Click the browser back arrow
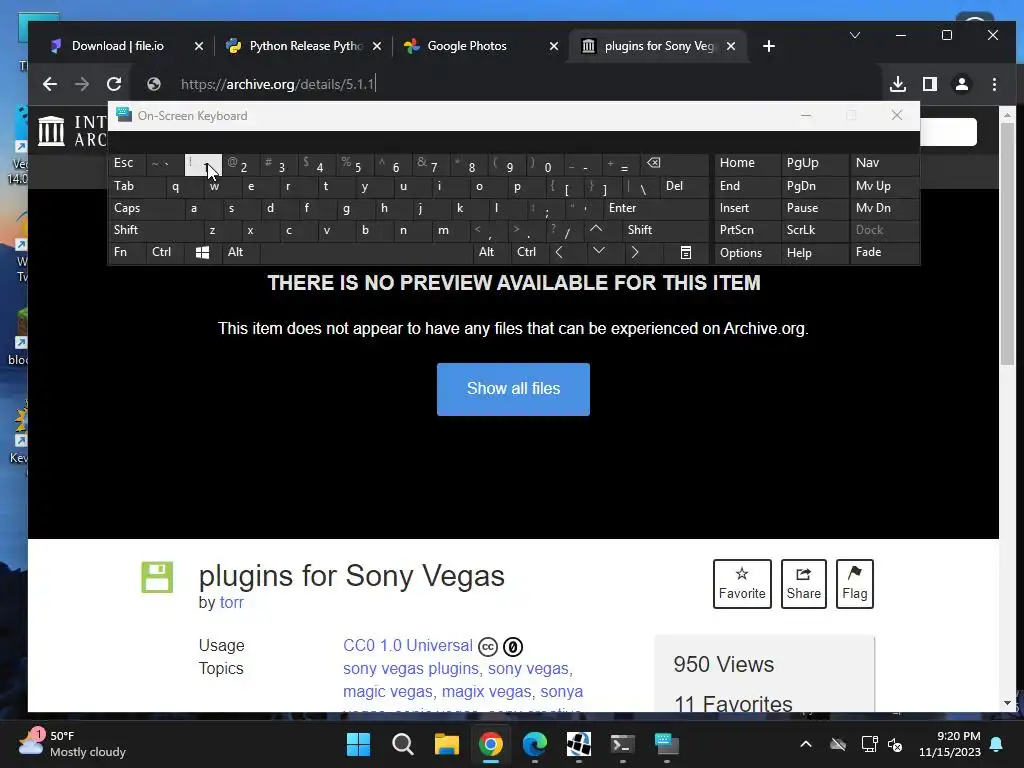This screenshot has width=1024, height=768. (x=50, y=84)
